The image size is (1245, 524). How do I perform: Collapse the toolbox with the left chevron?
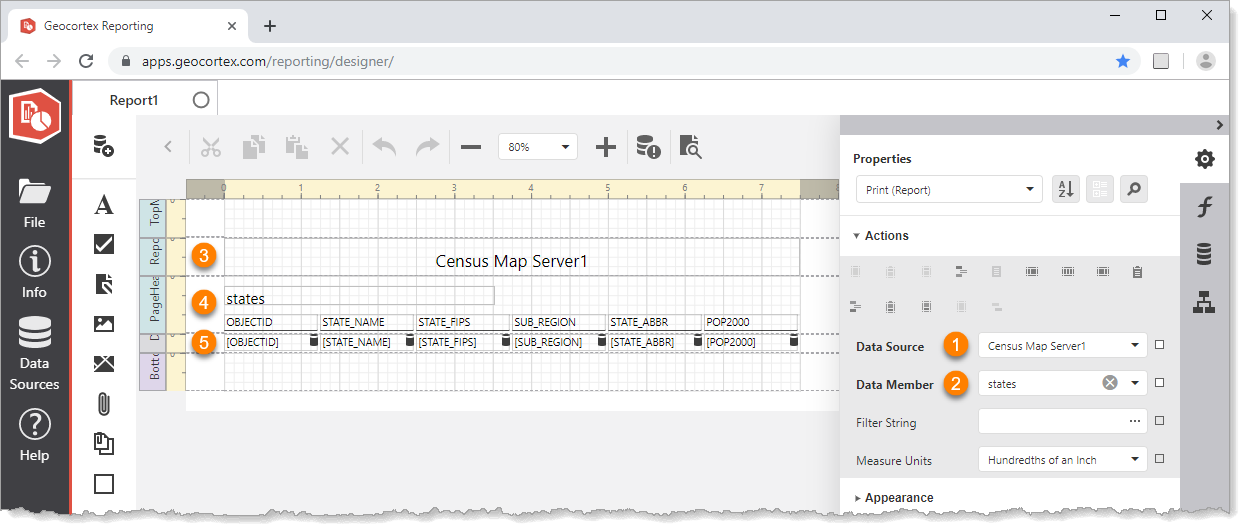(x=168, y=146)
